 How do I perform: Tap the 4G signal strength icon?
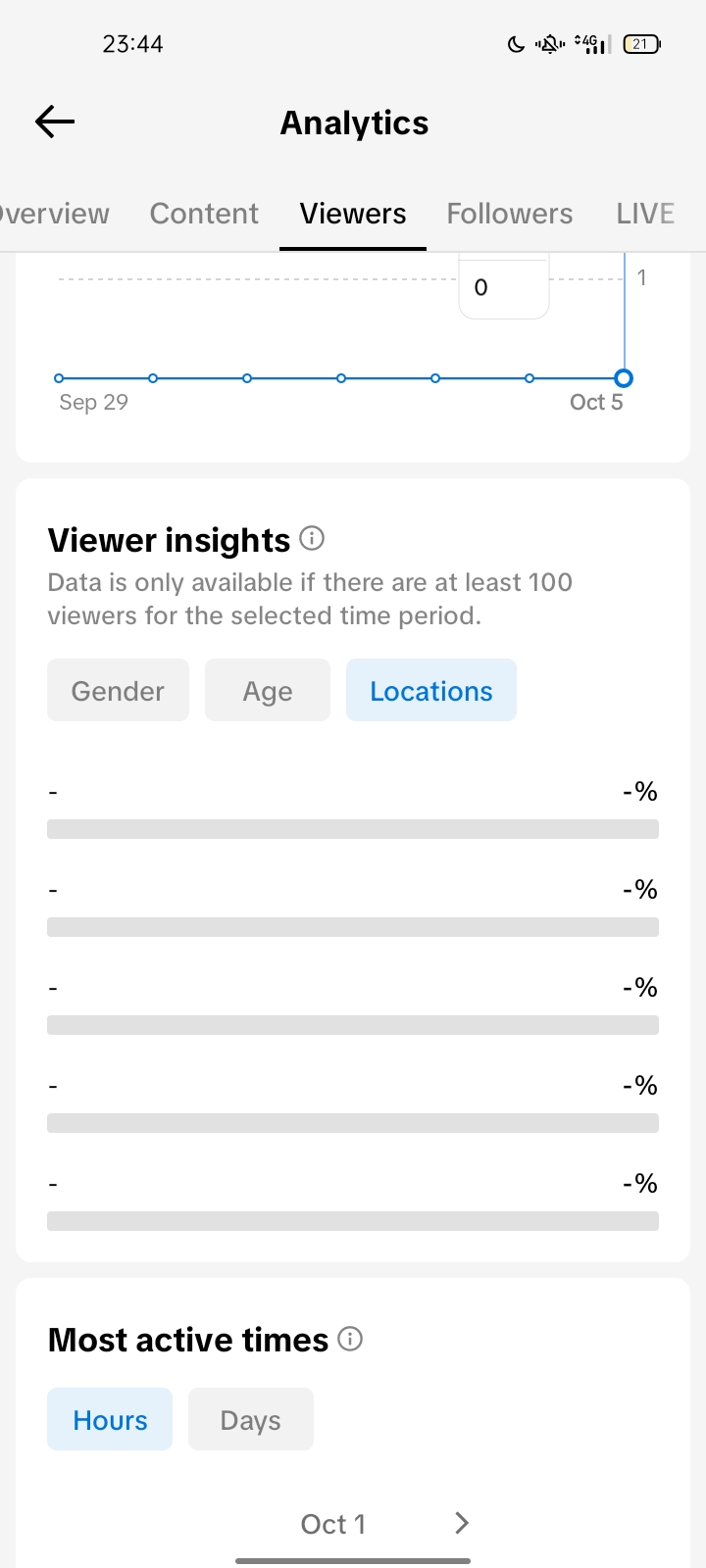pyautogui.click(x=592, y=44)
